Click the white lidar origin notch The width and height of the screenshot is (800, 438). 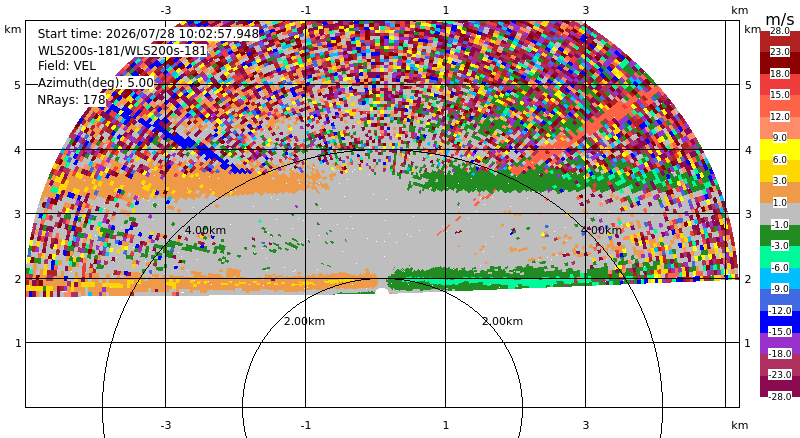coord(382,292)
